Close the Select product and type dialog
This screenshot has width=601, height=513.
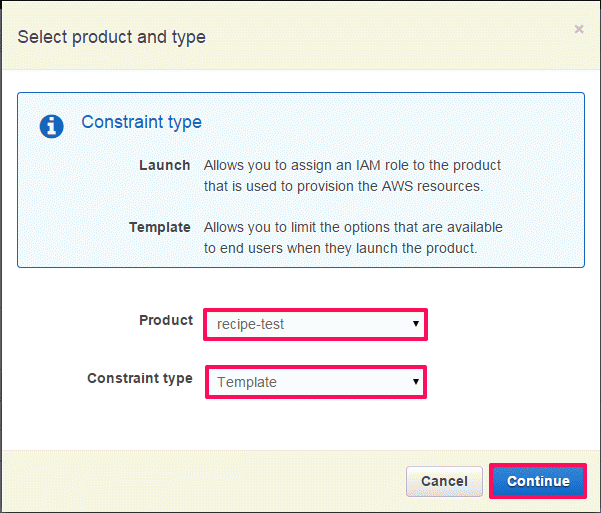[579, 29]
